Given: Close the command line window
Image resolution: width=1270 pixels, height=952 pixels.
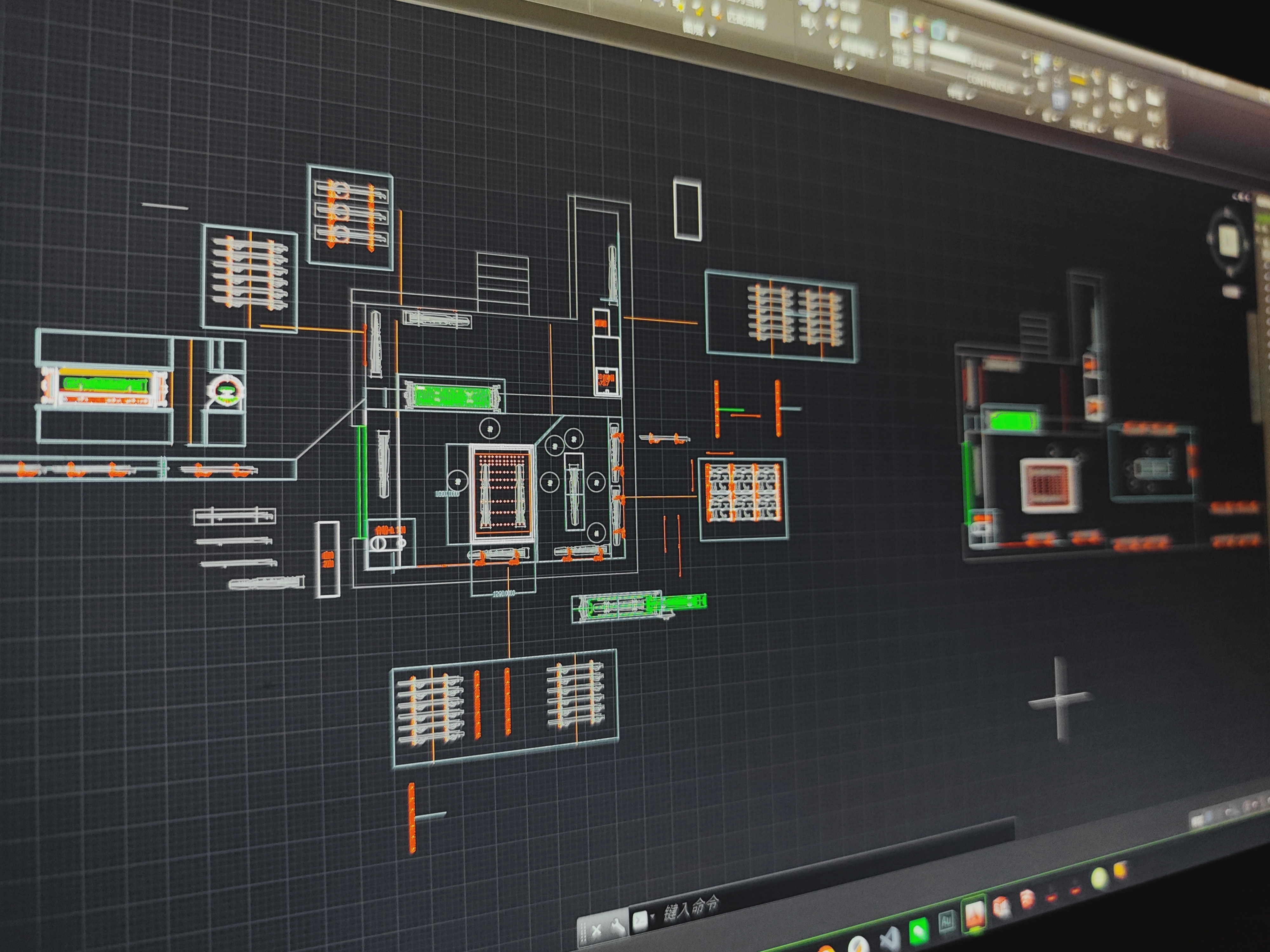Looking at the screenshot, I should click(597, 930).
